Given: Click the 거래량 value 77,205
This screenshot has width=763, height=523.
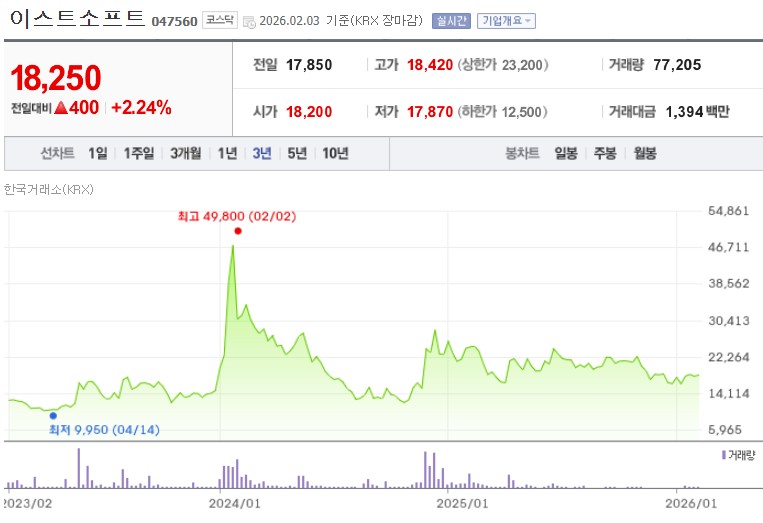Looking at the screenshot, I should pyautogui.click(x=677, y=65).
